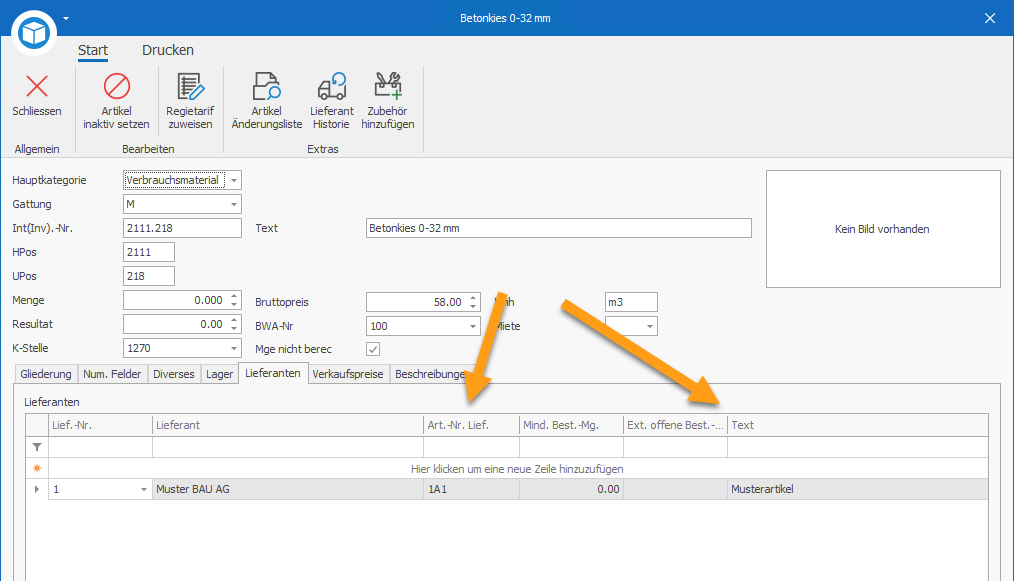Screen dimensions: 1014x581
Task: Click the UPos field 218
Action: (149, 276)
